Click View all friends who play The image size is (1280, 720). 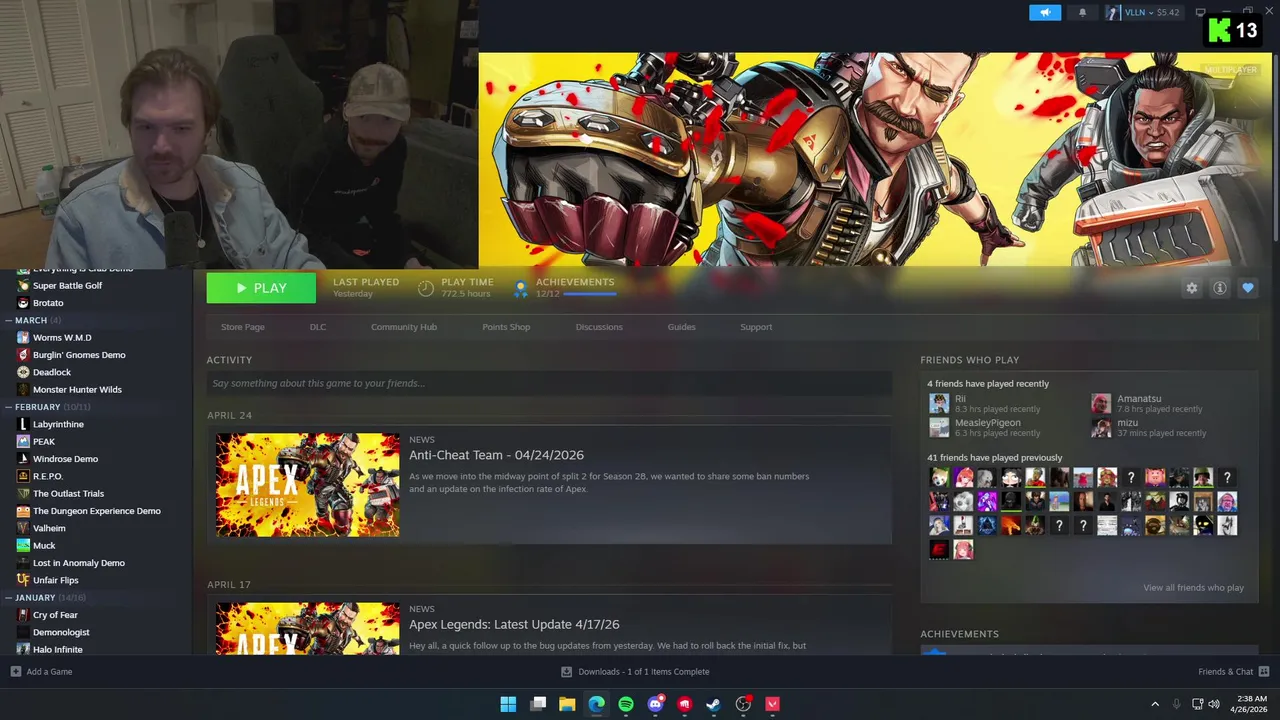point(1193,588)
